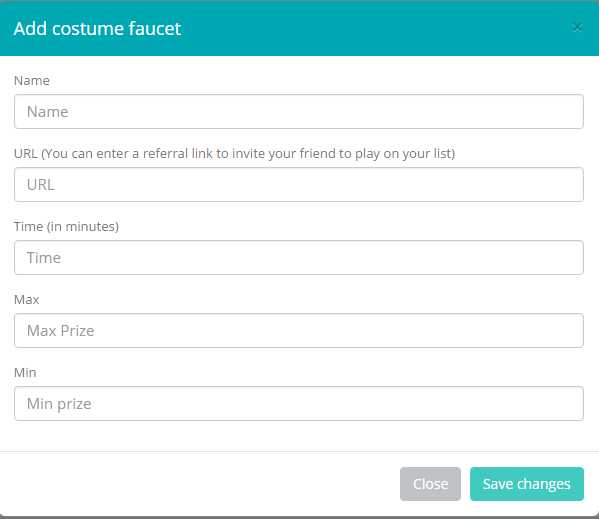Click the Add costume faucet title
Screen dimensions: 599x519
click(97, 29)
